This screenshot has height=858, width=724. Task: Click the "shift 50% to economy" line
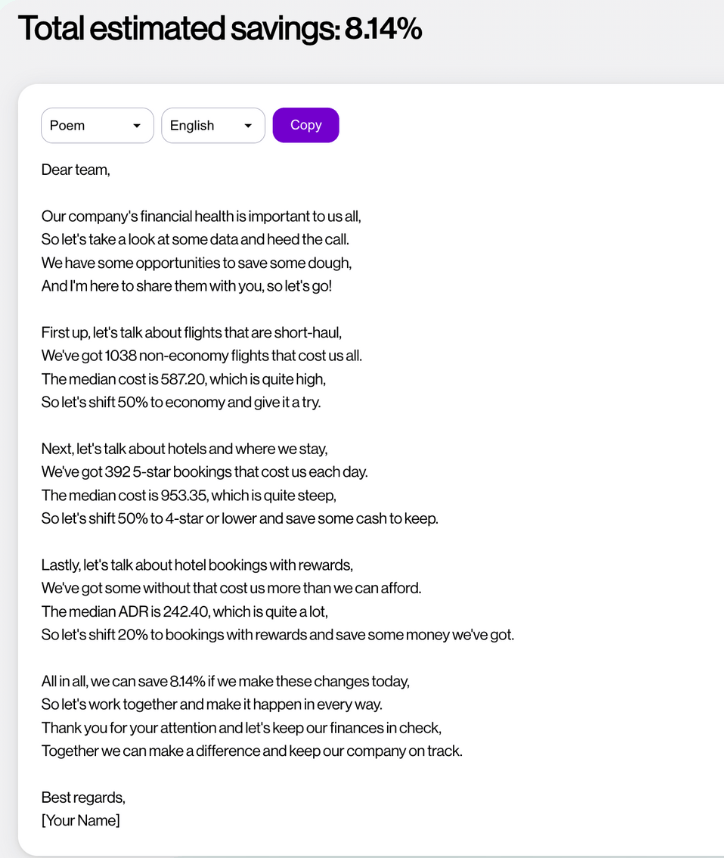(181, 402)
